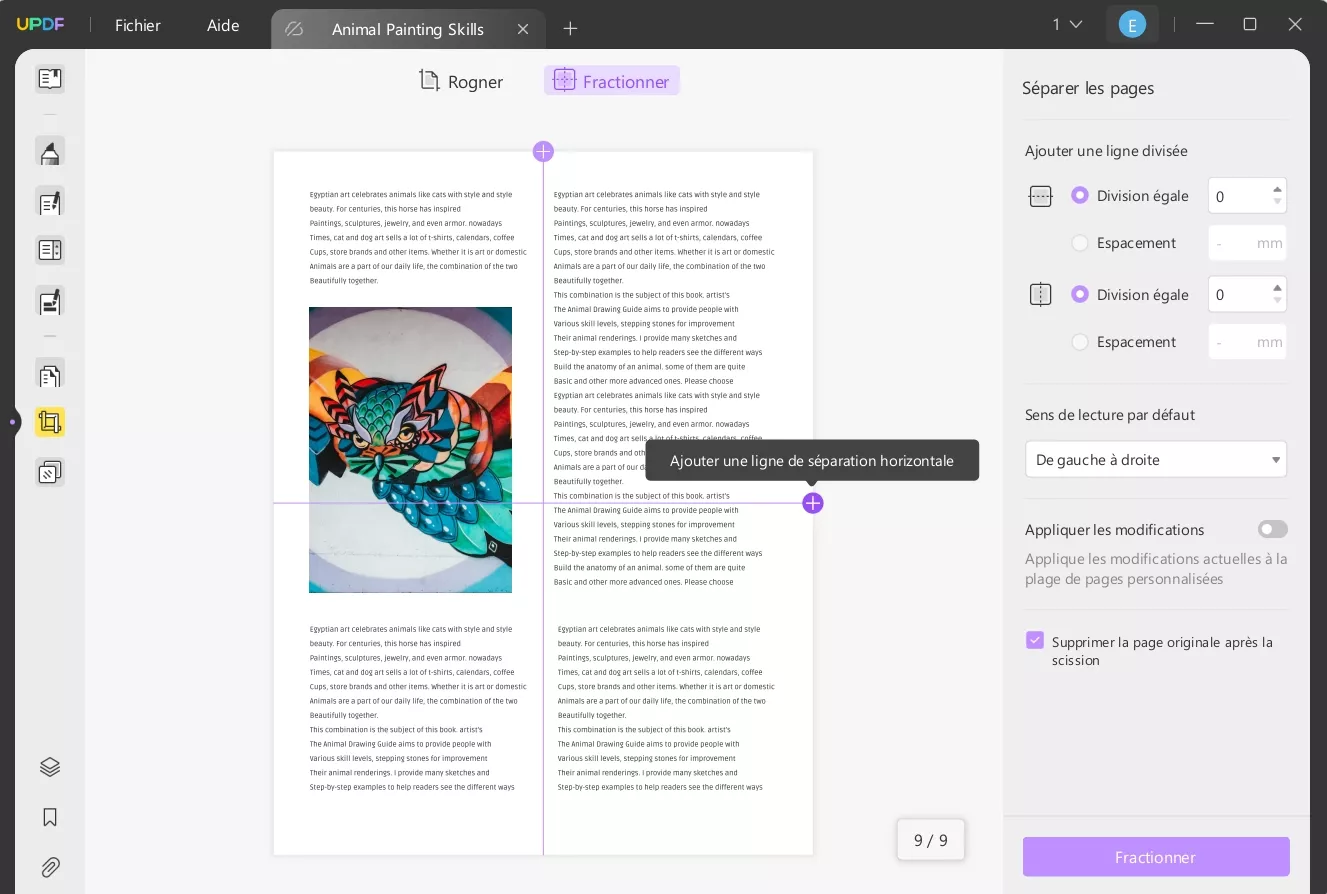Uncheck Supprimer la page originale après la scission
1327x894 pixels.
click(x=1035, y=640)
